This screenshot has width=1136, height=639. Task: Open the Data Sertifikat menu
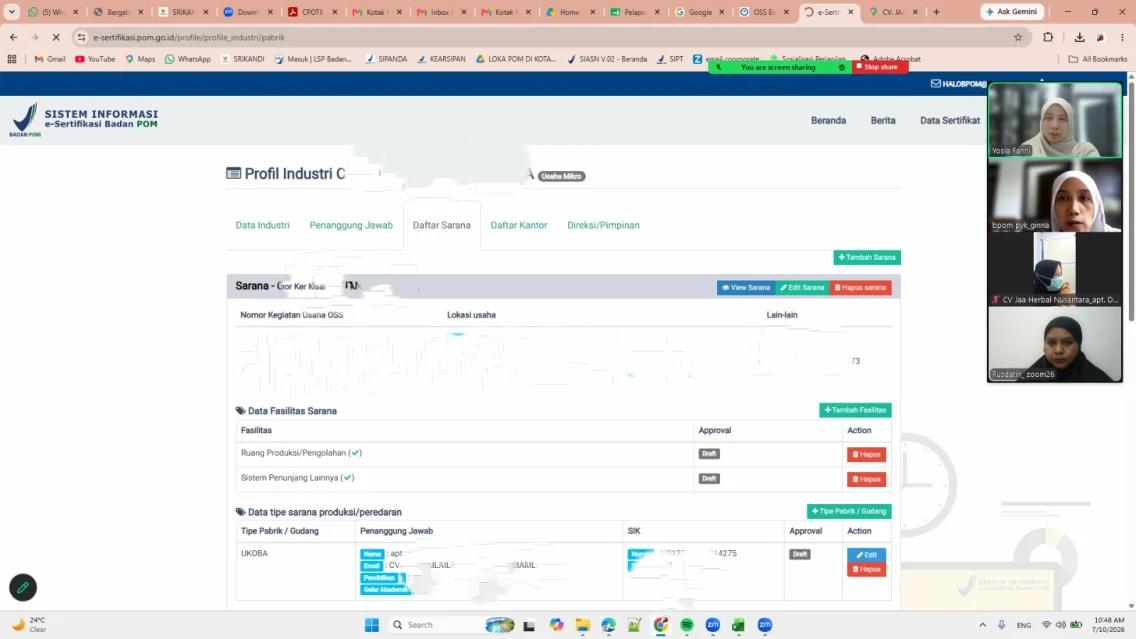click(950, 120)
